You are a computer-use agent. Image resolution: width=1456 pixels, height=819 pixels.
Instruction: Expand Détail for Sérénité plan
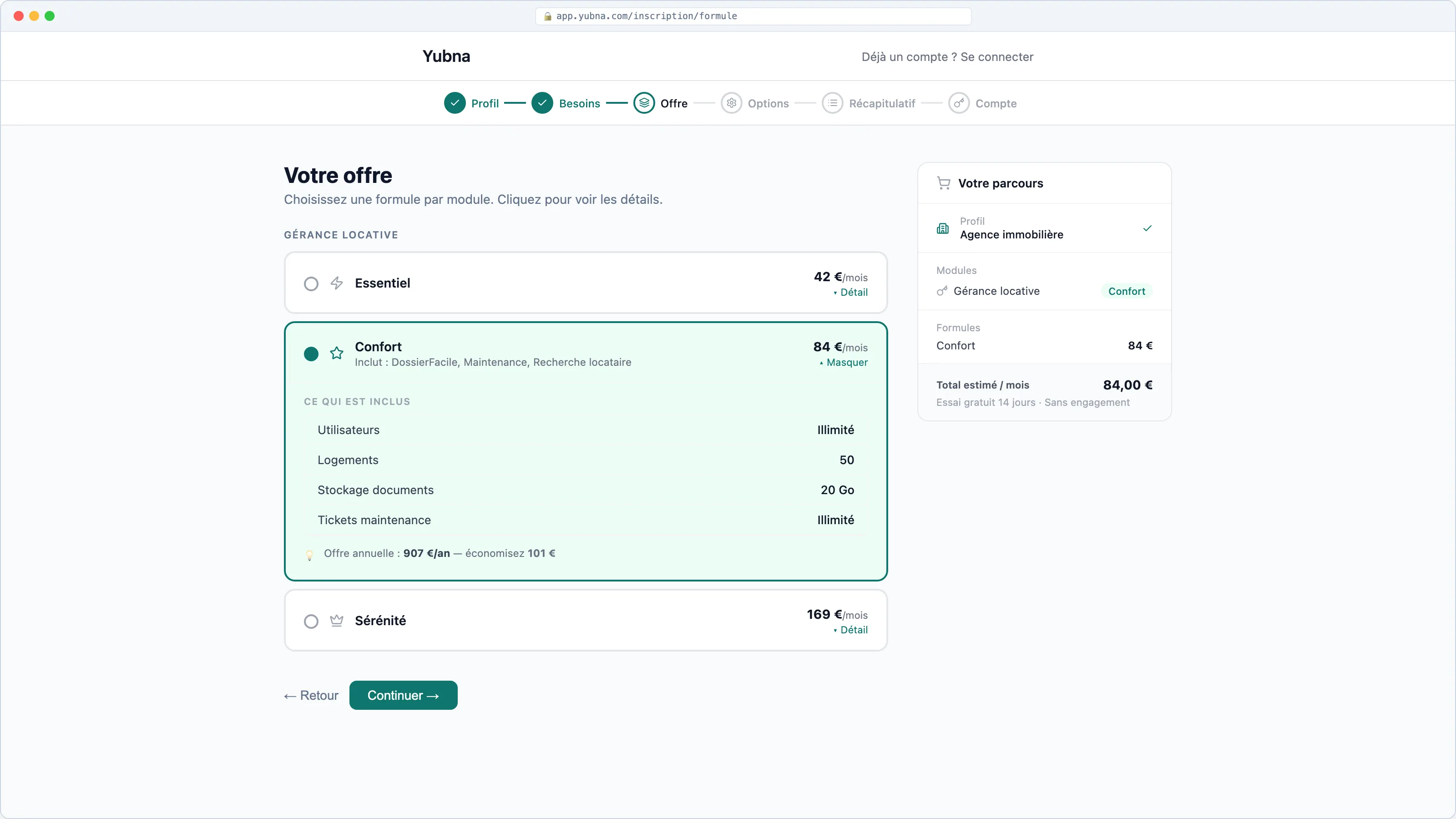pos(851,630)
